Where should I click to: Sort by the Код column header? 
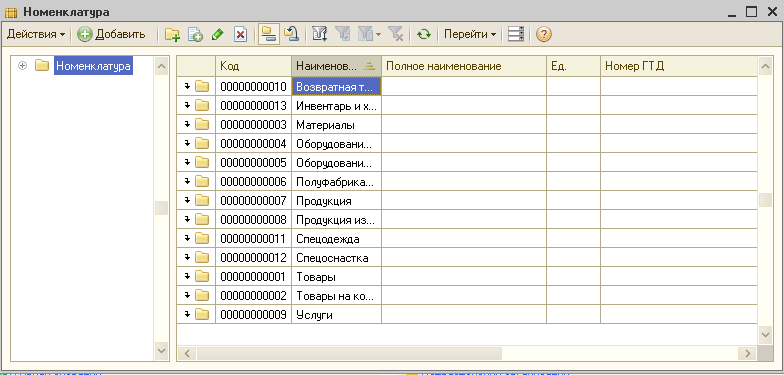(254, 66)
